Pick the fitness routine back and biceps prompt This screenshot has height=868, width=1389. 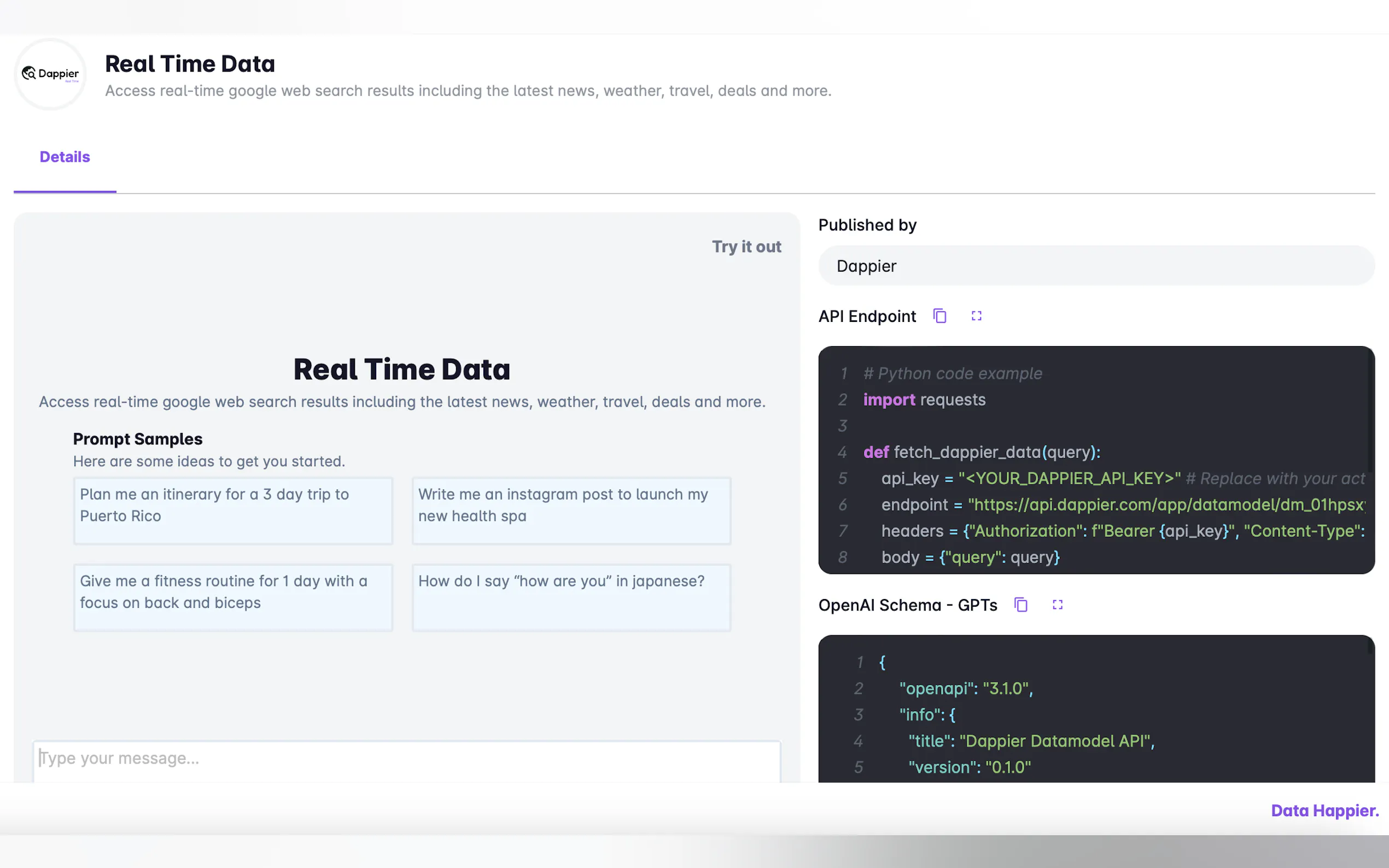[x=232, y=597]
